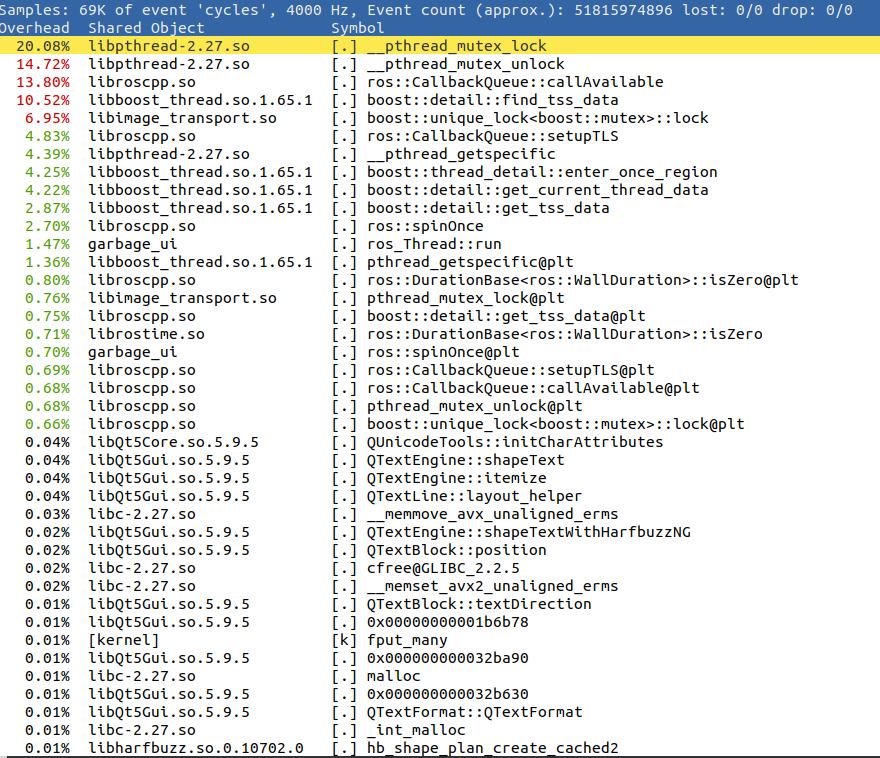Viewport: 880px width, 758px height.
Task: Click address 0x000000000032b630 symbol
Action: pos(447,694)
